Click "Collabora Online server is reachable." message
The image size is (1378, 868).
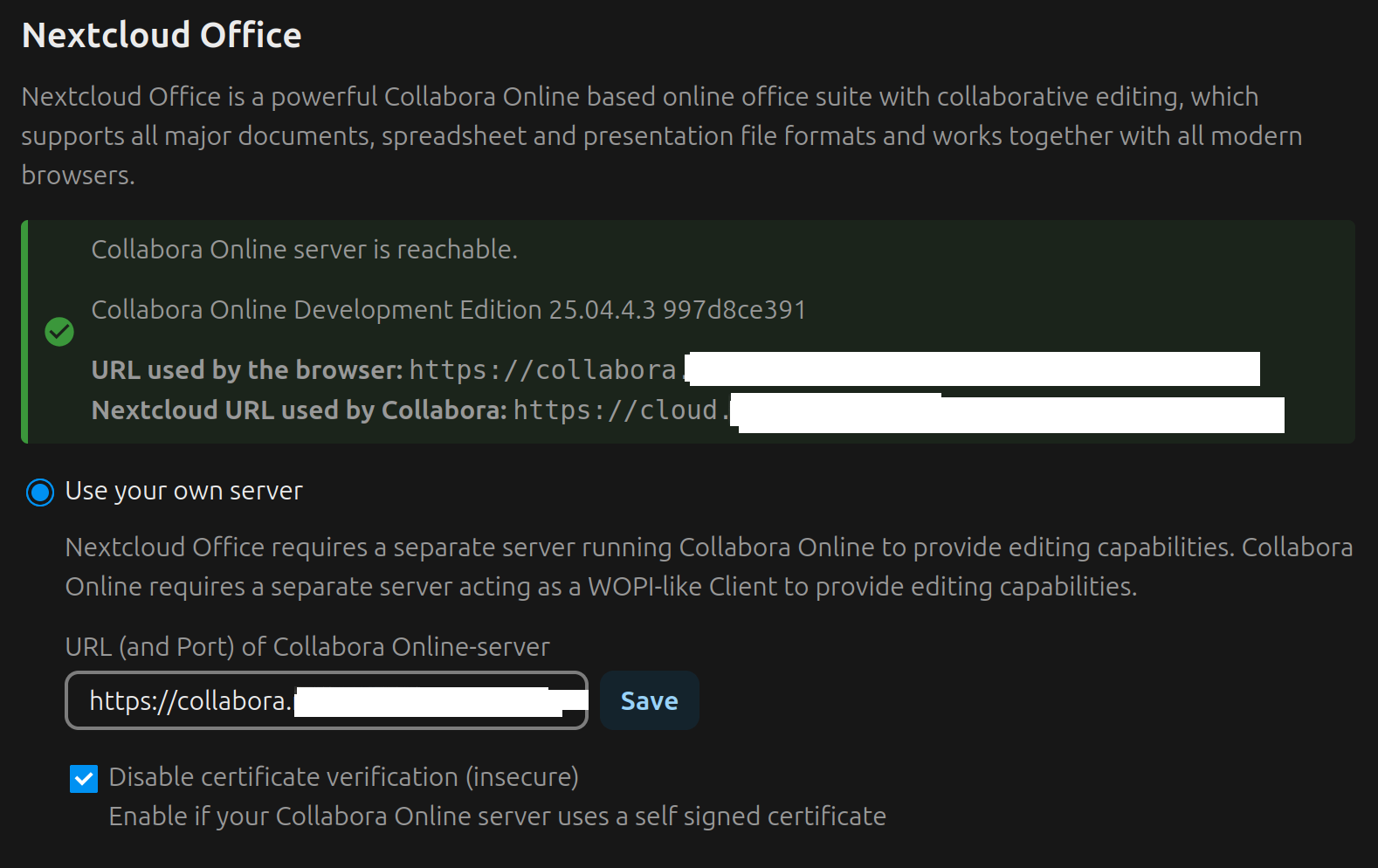coord(304,250)
